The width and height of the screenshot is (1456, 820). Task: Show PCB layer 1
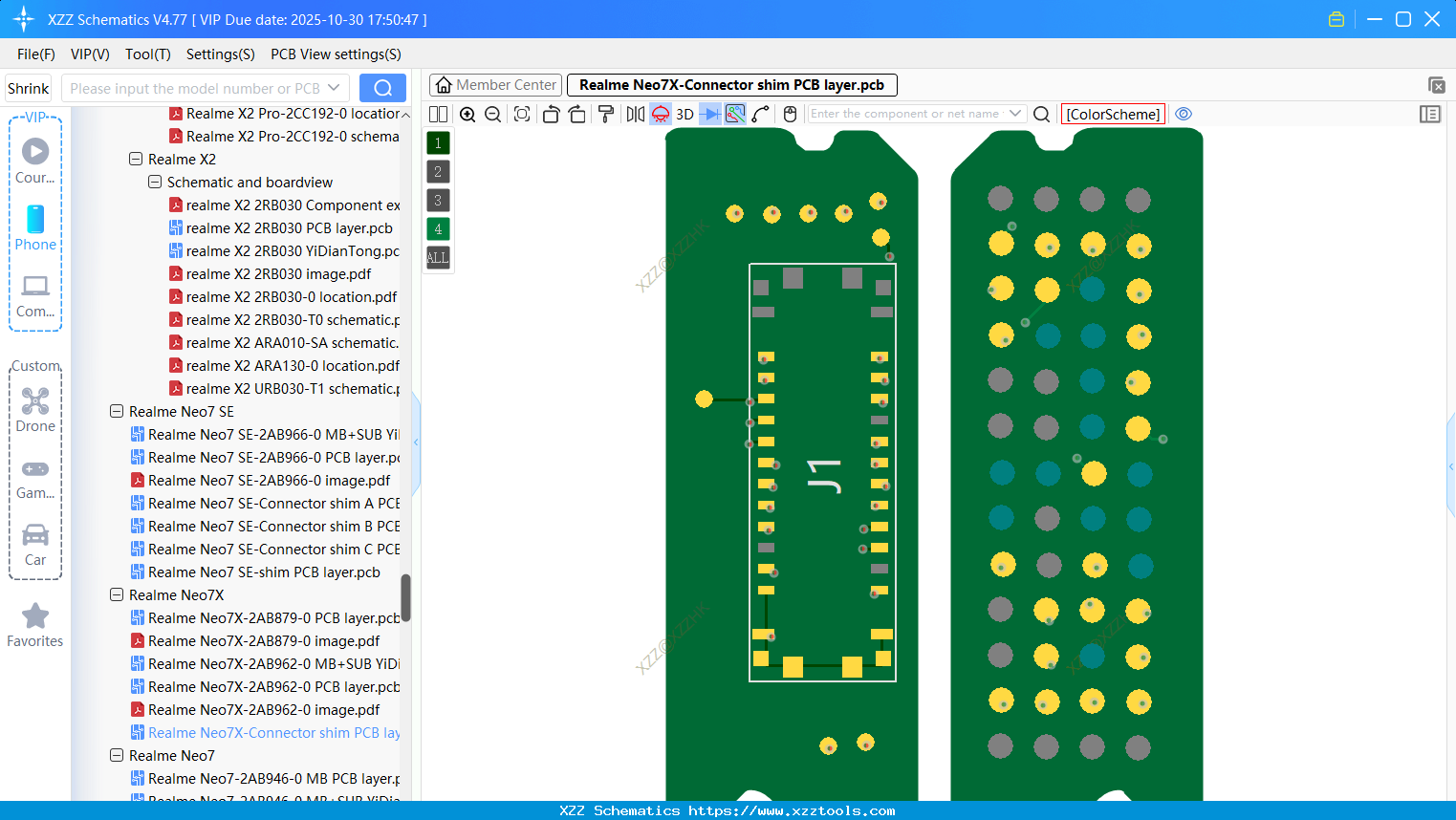pyautogui.click(x=438, y=143)
